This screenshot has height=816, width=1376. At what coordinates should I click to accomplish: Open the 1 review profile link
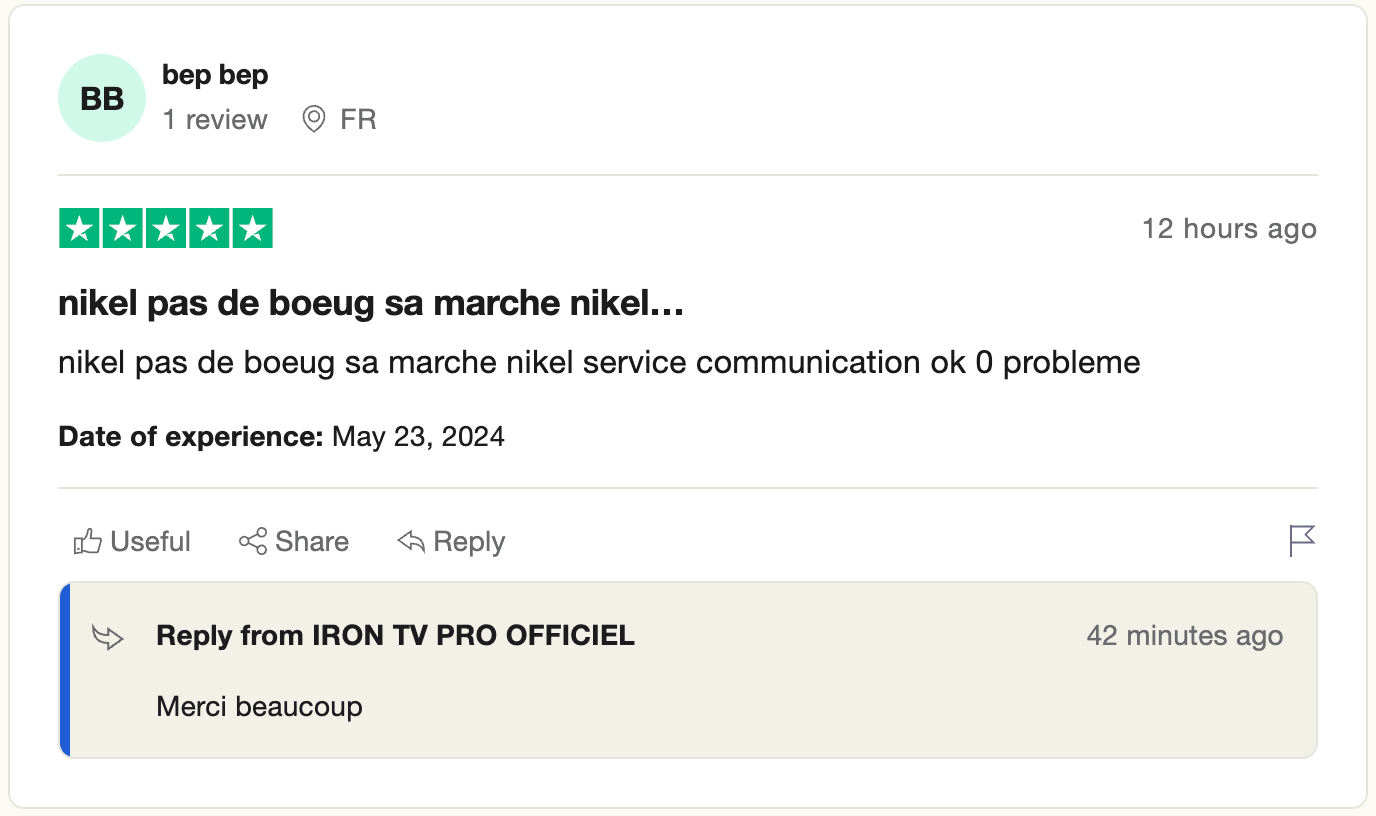(x=215, y=119)
